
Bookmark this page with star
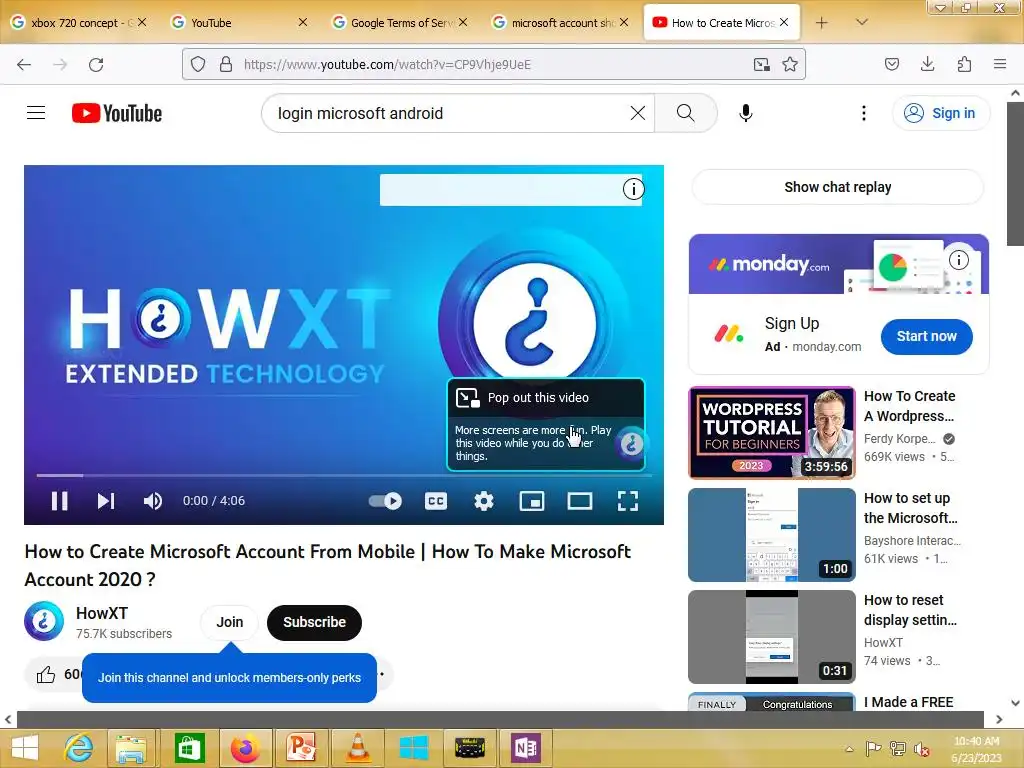(x=790, y=64)
